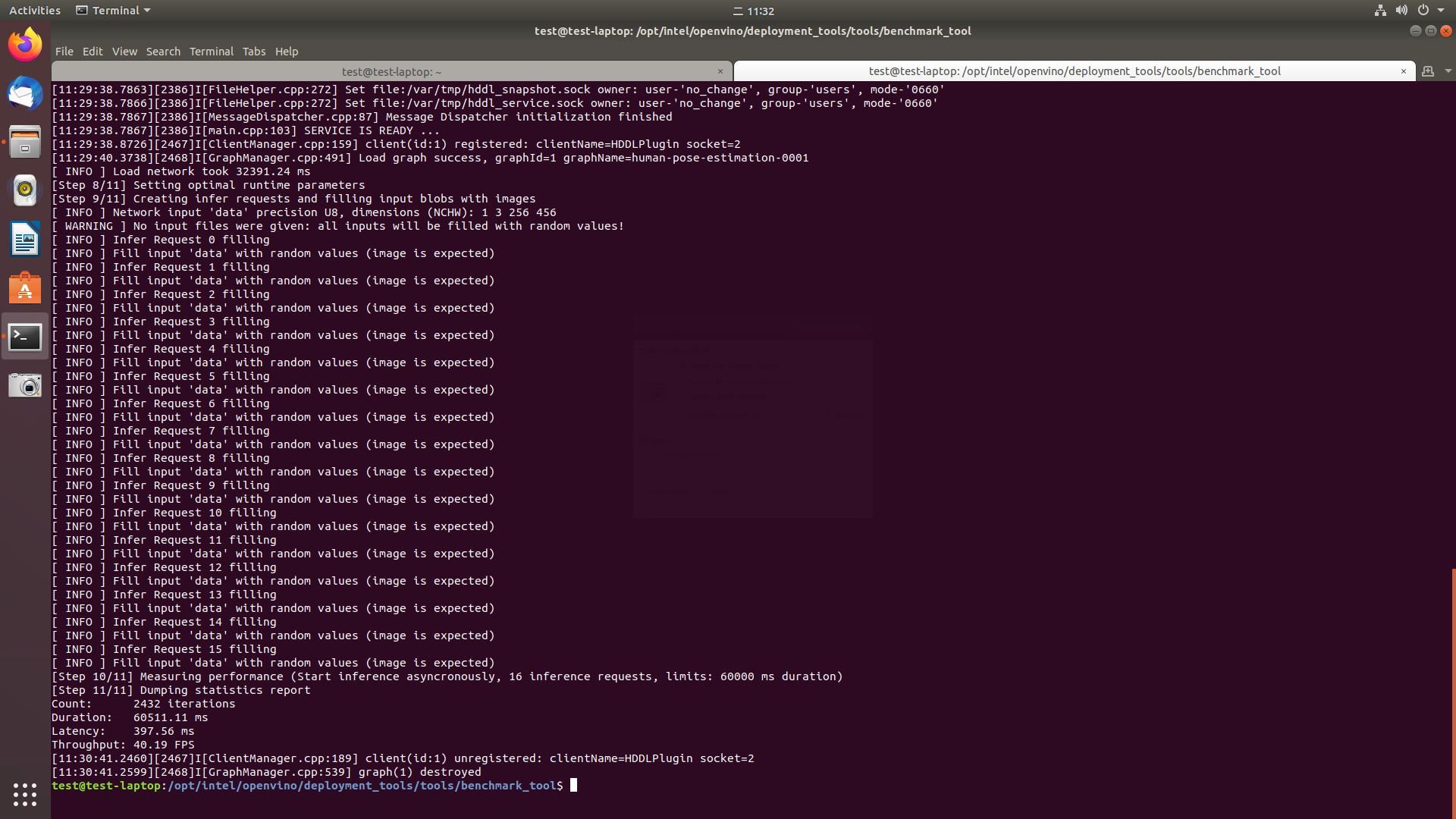Click the new tab icon beside tabs
Viewport: 1456px width, 819px height.
(1428, 71)
